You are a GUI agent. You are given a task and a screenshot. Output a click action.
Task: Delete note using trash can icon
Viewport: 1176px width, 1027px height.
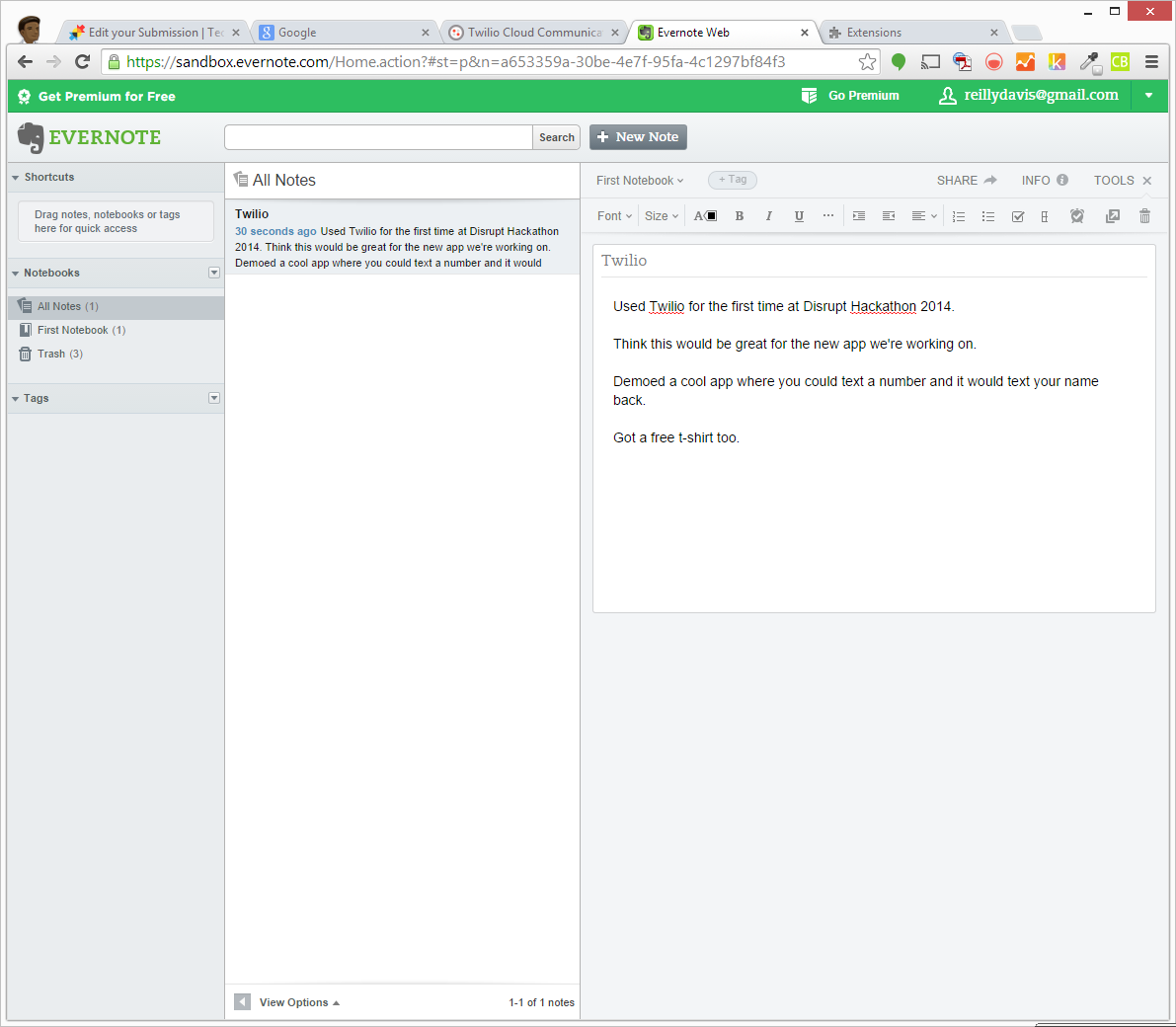point(1144,216)
